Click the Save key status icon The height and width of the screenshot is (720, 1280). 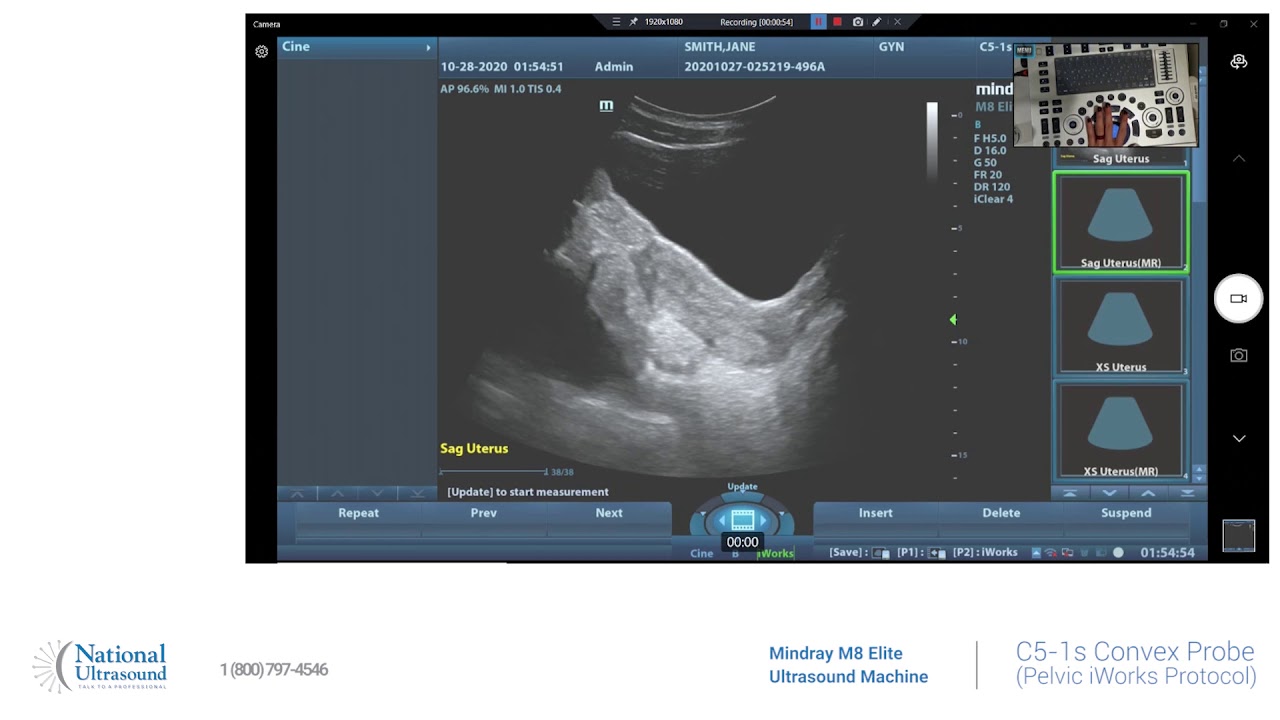click(880, 553)
